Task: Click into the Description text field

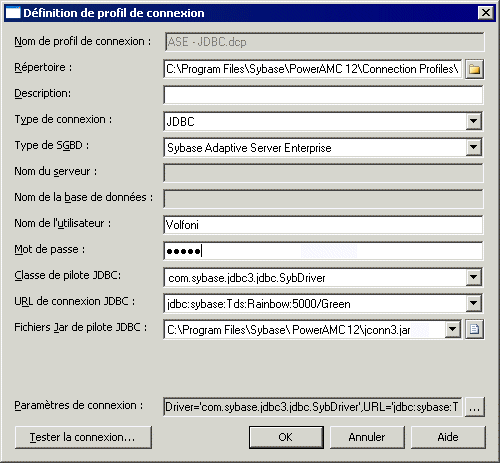Action: coord(323,95)
